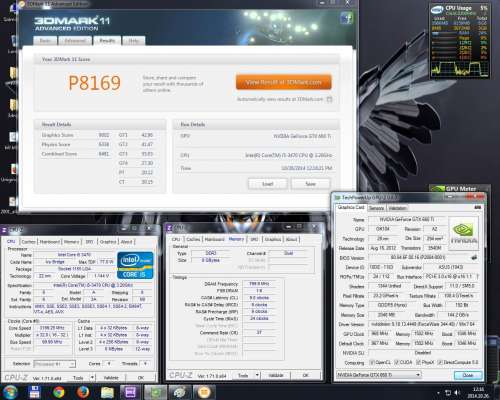Click the Save button in Run Details
The width and height of the screenshot is (500, 400).
click(311, 184)
